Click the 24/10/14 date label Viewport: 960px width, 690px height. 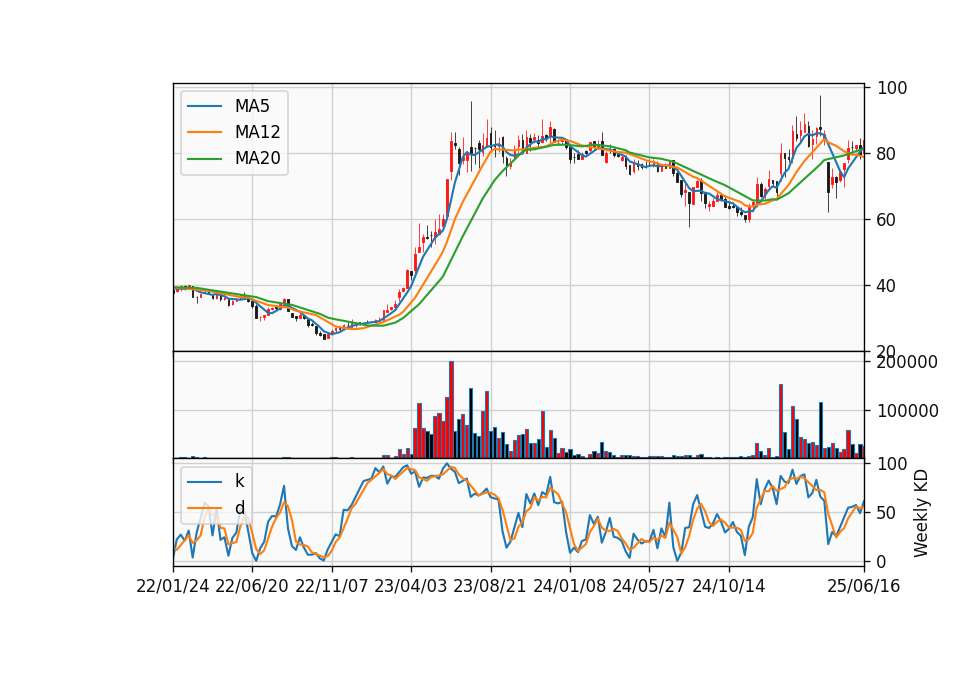click(729, 587)
